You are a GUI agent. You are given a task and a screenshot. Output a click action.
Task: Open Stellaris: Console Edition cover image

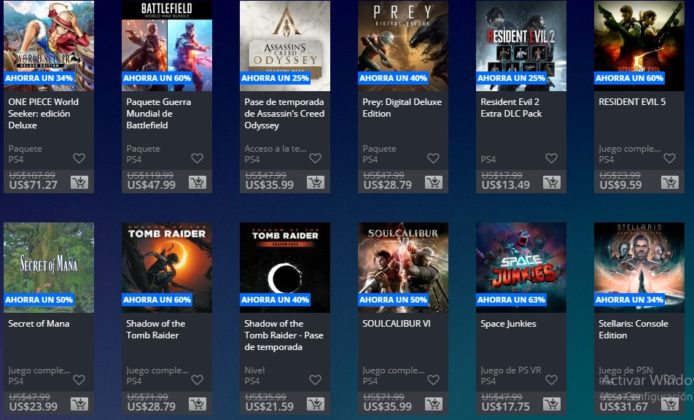coord(639,267)
